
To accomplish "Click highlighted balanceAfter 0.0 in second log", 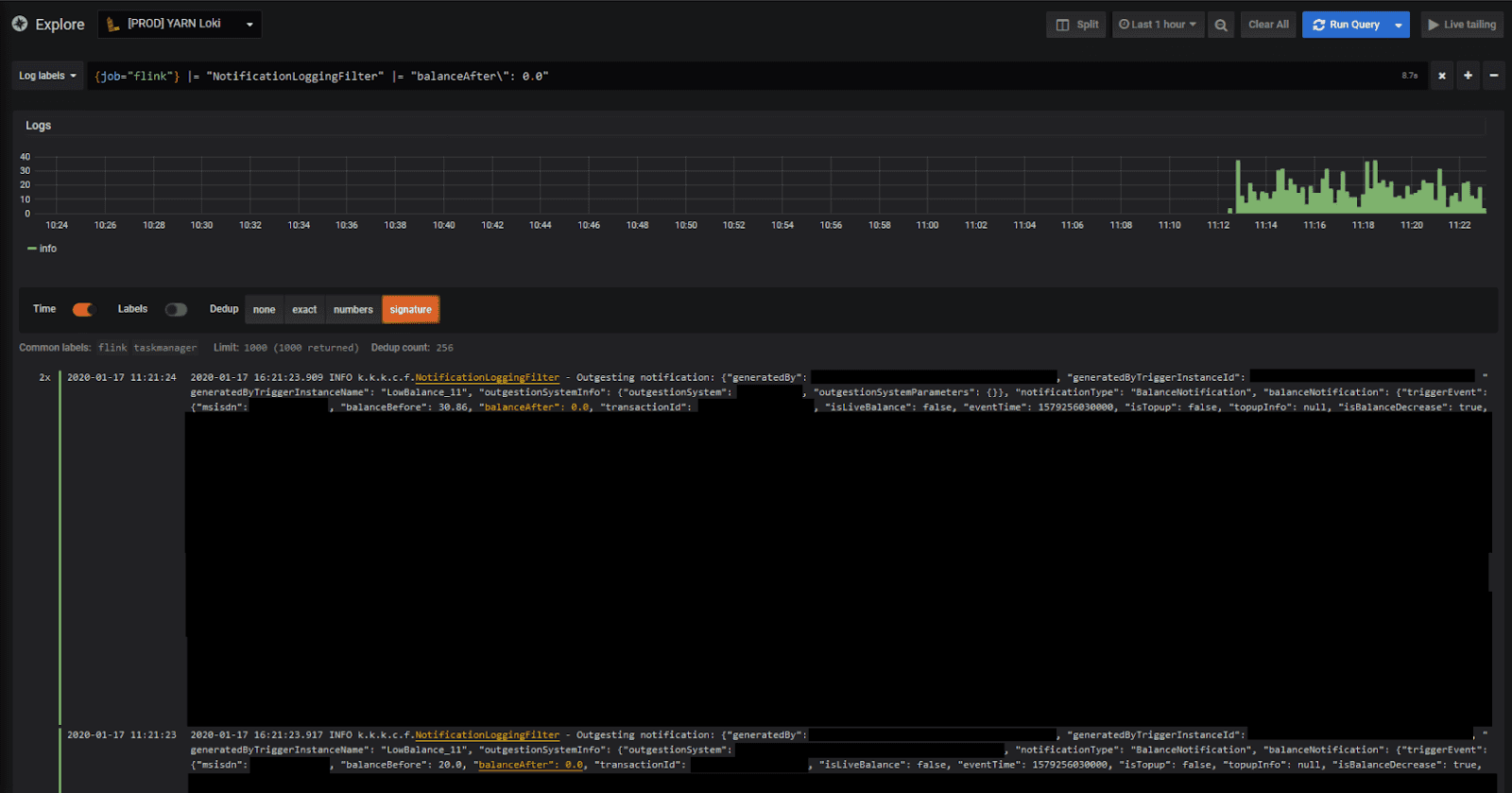I will pos(531,765).
